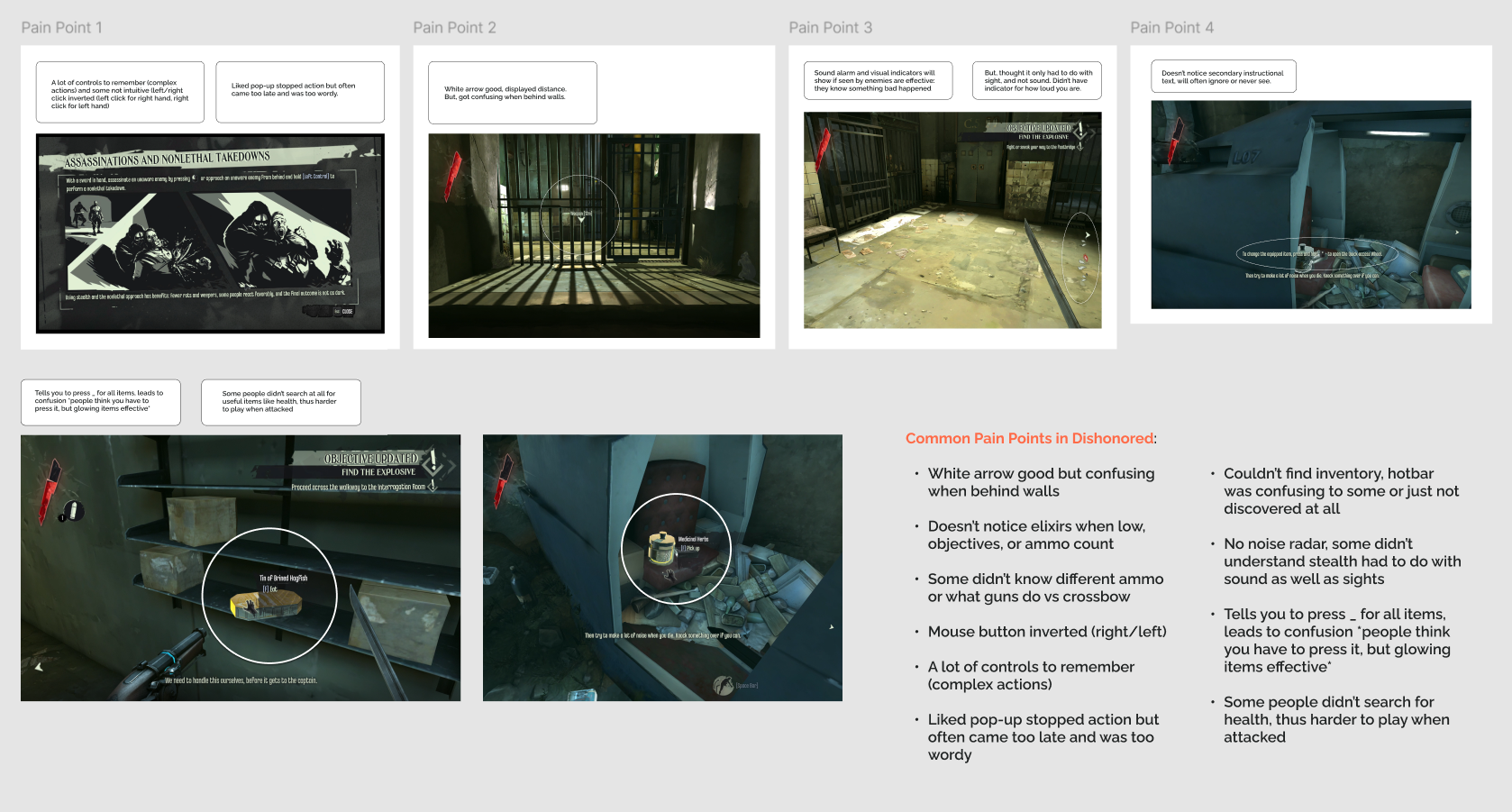Viewport: 1512px width, 812px height.
Task: Select the red blade icon in the prison gate screenshot
Action: pos(453,177)
